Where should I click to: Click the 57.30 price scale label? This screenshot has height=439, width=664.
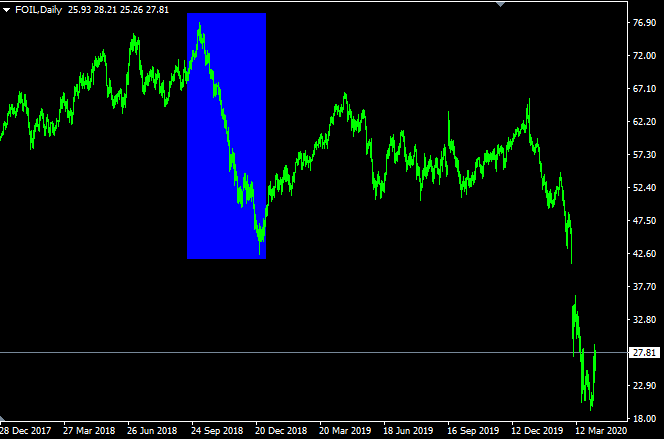click(644, 155)
